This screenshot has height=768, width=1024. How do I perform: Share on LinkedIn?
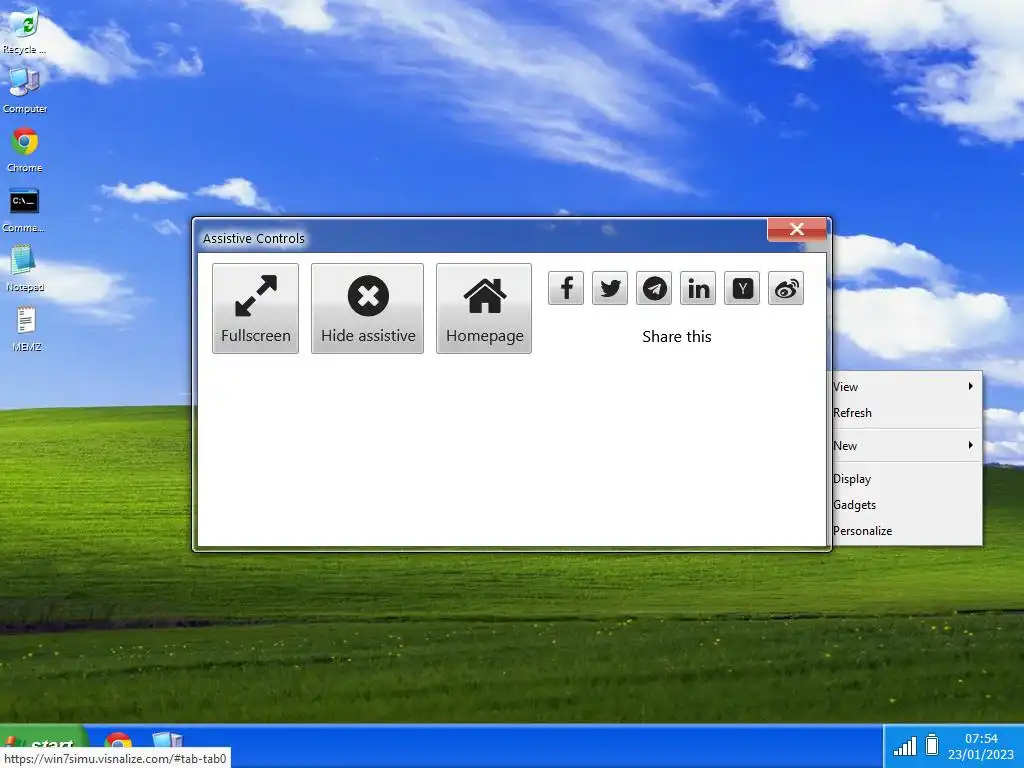[x=698, y=288]
